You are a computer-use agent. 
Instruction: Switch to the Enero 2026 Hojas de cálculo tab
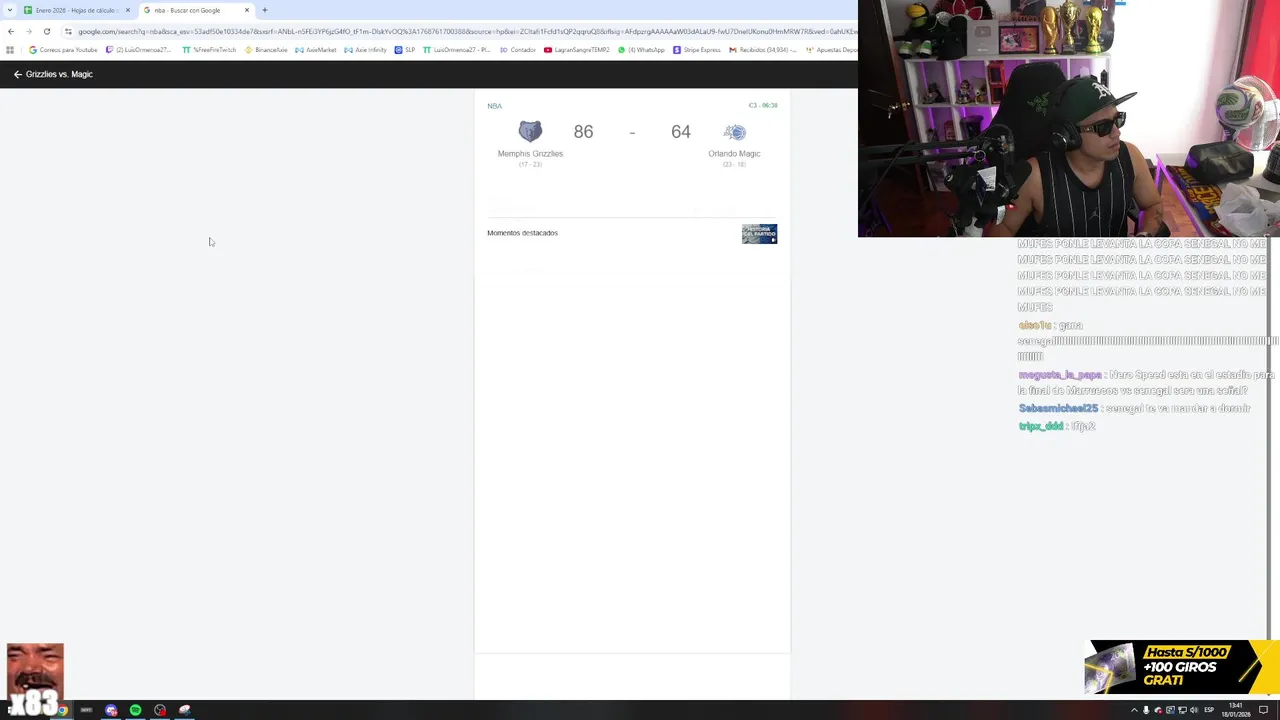[78, 10]
